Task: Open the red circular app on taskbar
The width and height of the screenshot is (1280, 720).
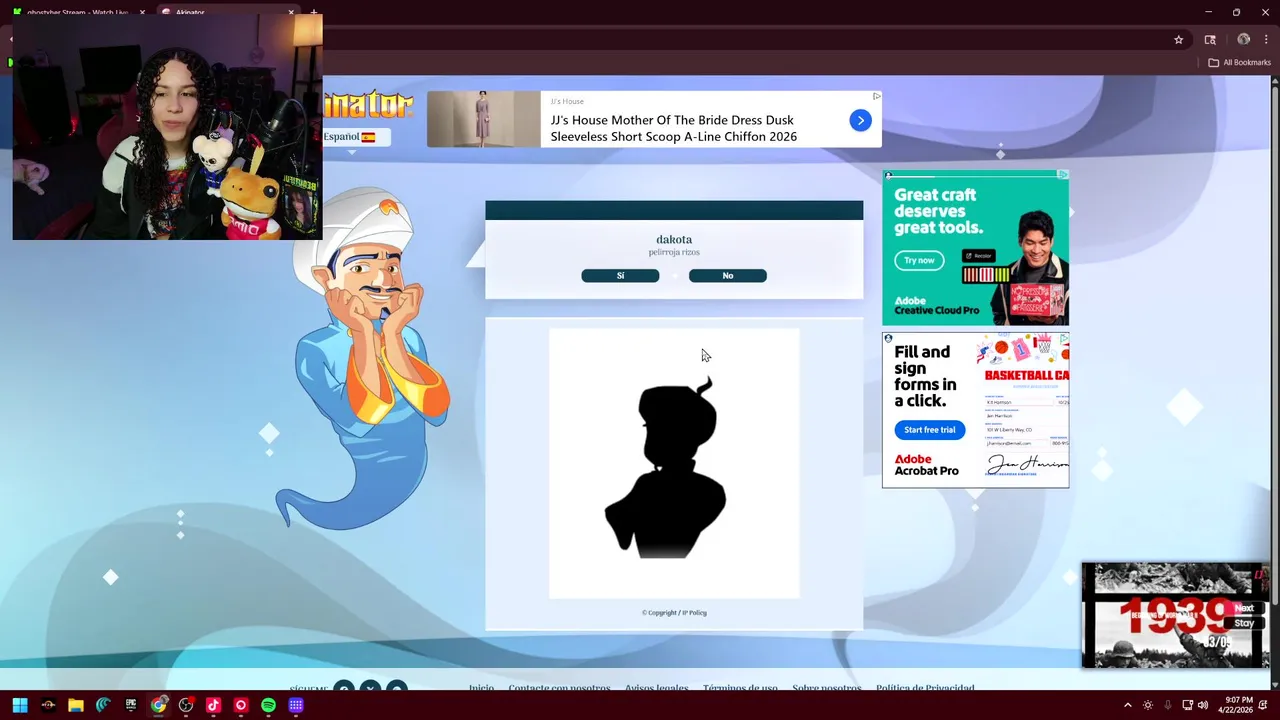Action: (241, 705)
